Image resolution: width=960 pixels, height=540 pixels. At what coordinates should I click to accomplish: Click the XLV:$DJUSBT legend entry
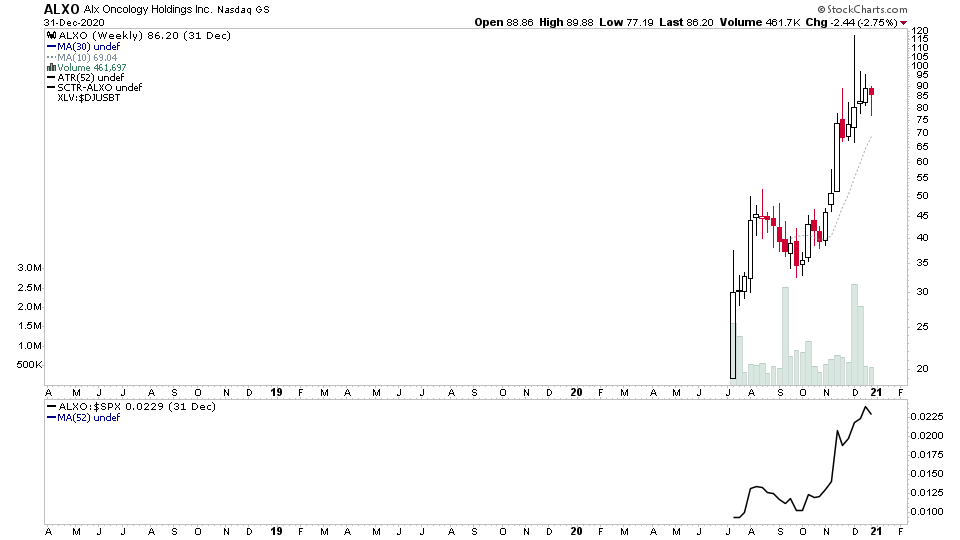(x=89, y=97)
